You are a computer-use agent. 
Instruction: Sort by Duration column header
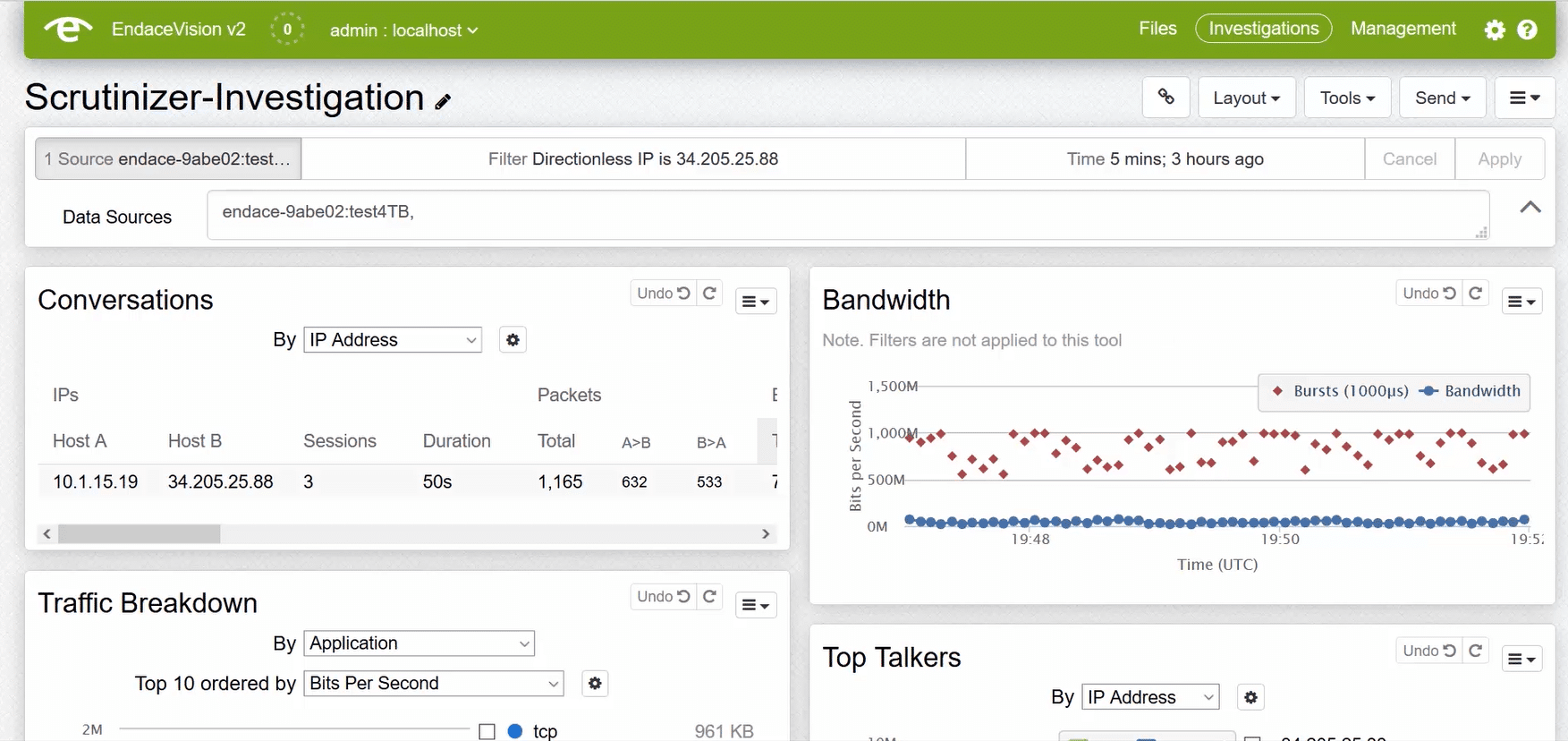point(457,441)
